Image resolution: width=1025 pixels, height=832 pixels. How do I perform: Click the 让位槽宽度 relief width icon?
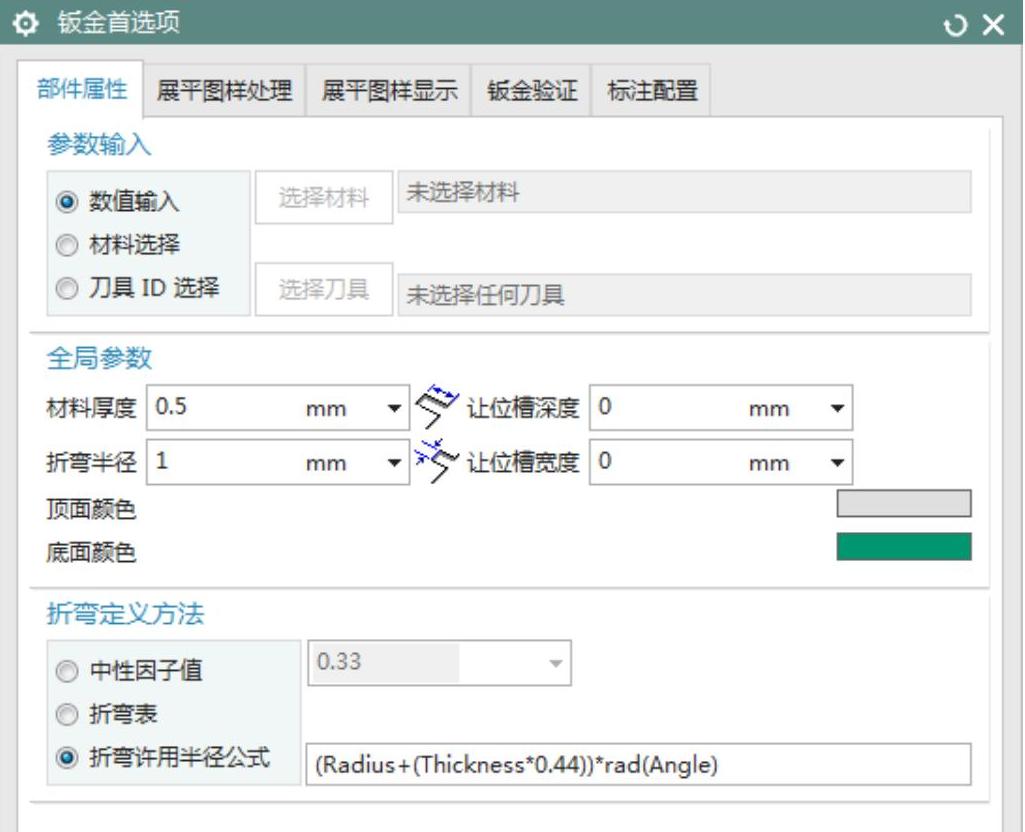(437, 461)
